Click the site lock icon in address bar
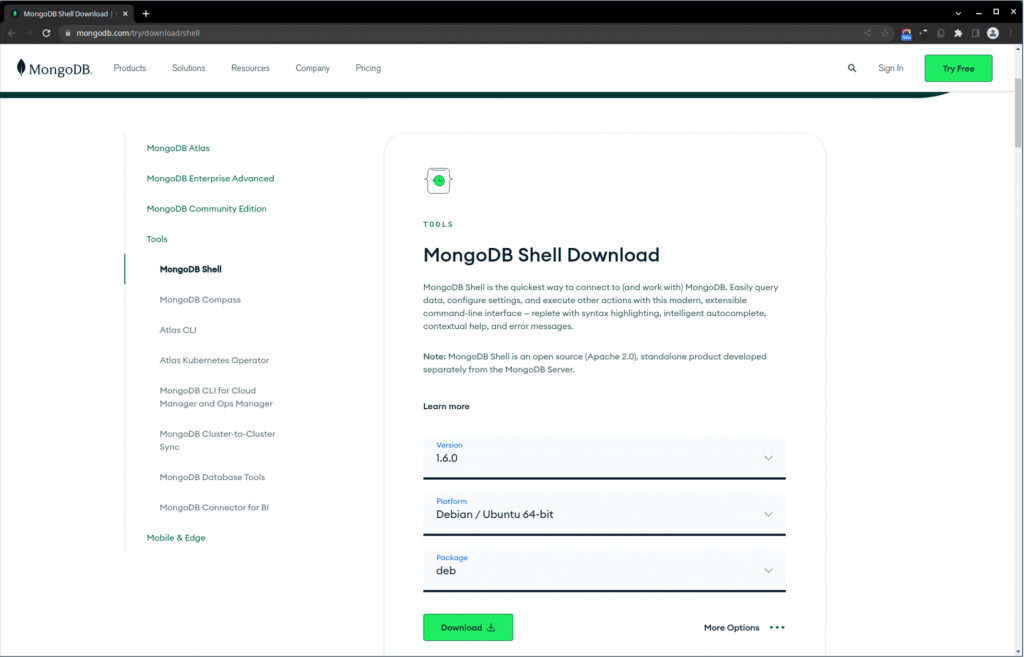 67,33
